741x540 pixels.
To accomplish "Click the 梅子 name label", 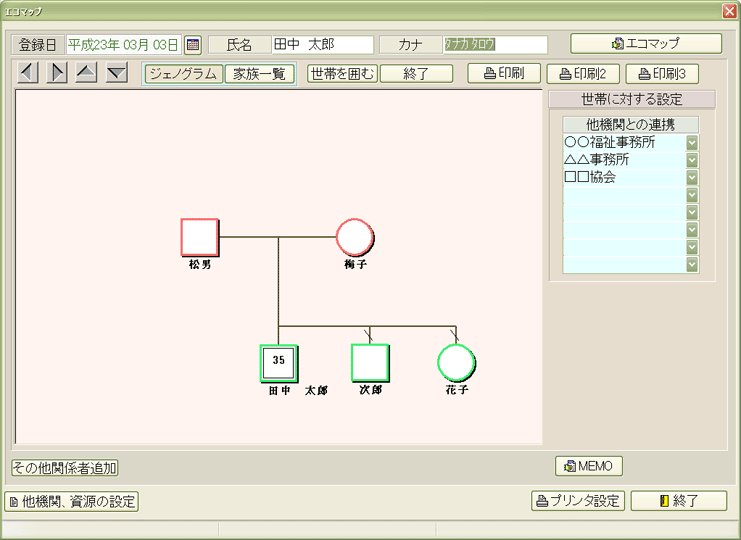I will point(355,264).
